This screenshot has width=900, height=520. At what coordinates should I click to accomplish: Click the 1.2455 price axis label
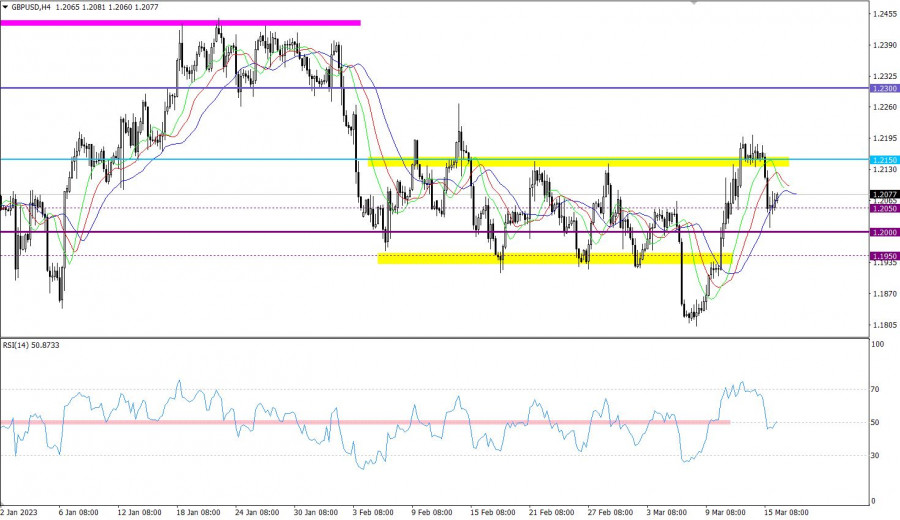point(884,14)
